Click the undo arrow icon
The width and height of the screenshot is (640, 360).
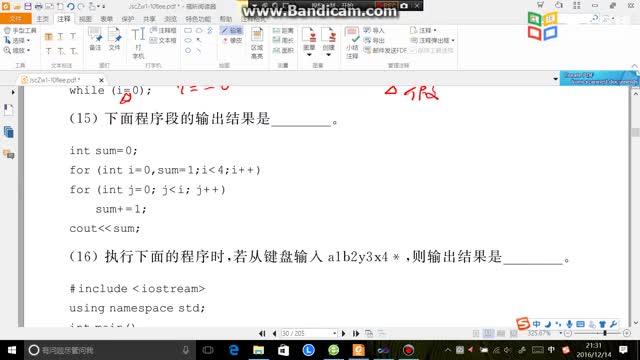coord(70,6)
